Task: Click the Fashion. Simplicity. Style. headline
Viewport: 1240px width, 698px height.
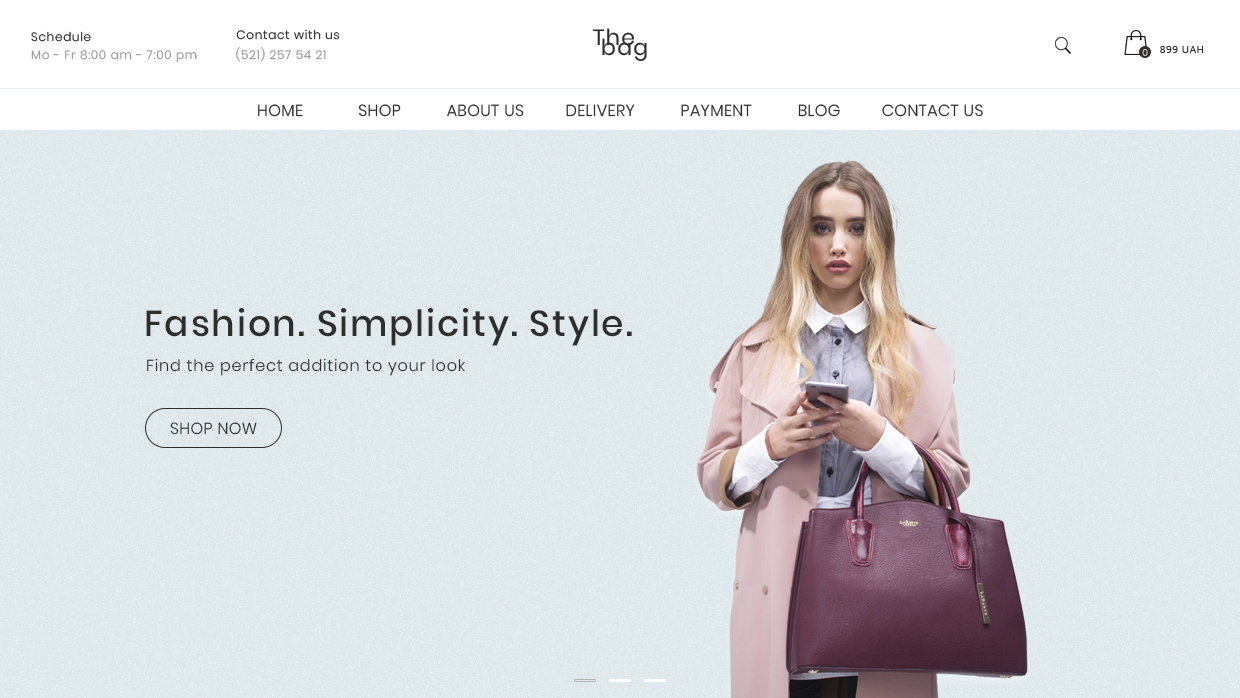Action: click(389, 324)
